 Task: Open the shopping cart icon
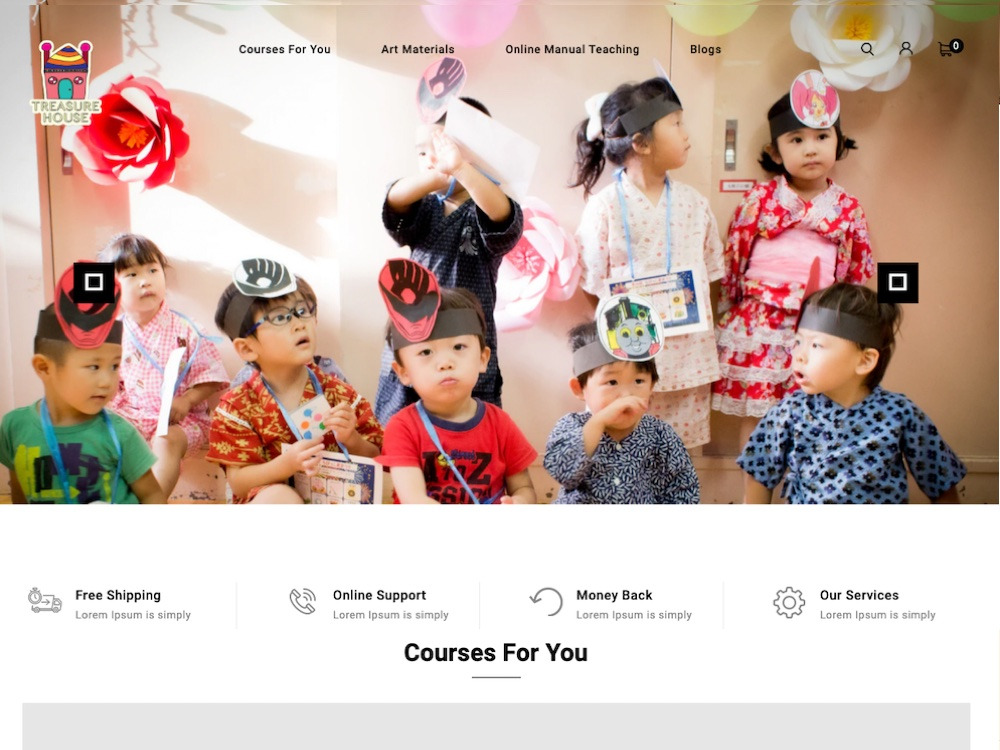[x=945, y=49]
